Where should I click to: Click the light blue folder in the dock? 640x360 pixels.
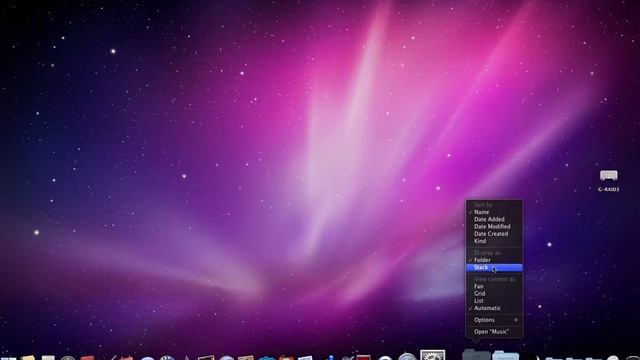[505, 355]
